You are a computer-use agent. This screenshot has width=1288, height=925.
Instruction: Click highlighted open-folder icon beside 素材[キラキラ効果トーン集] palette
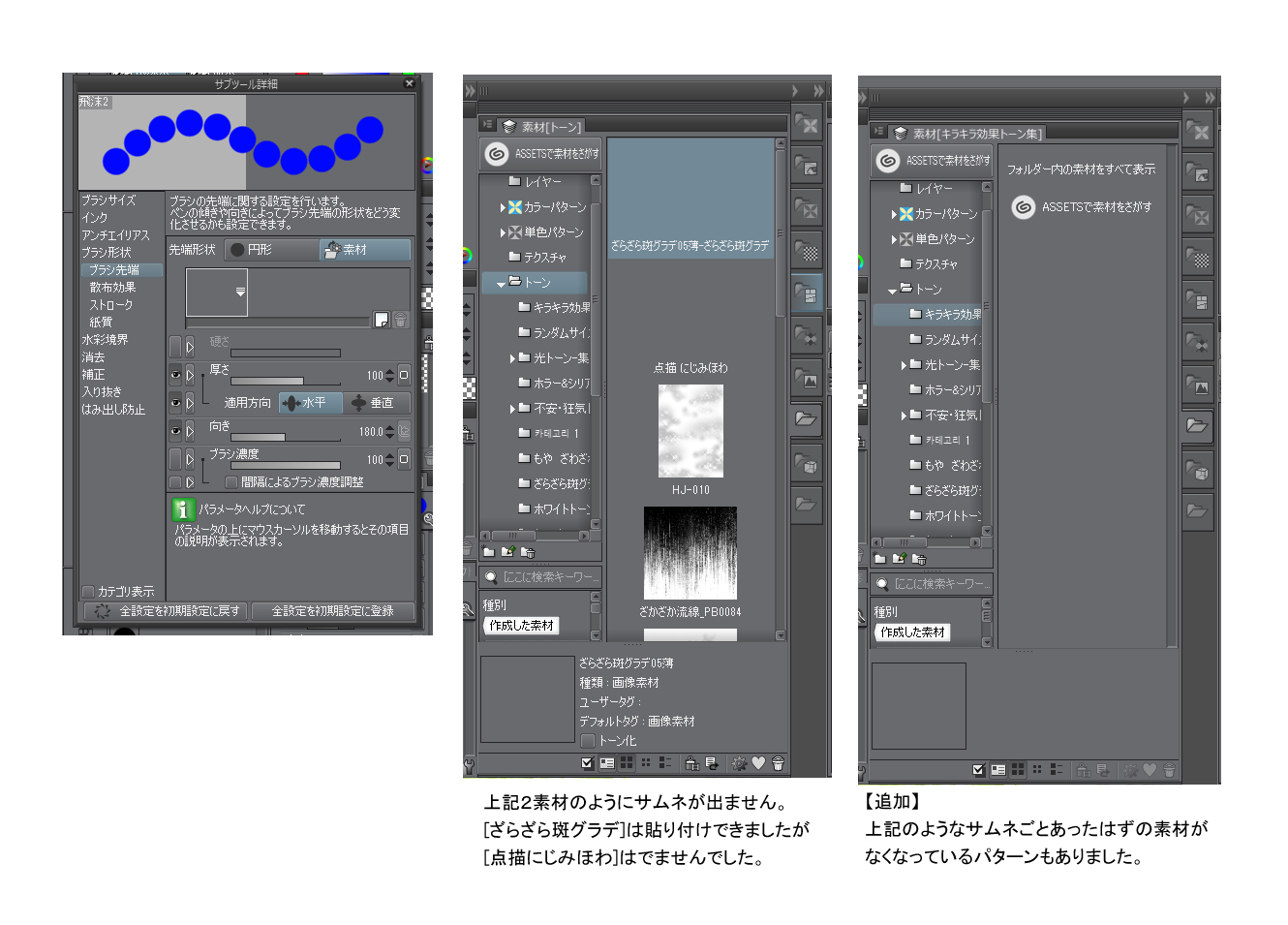coord(1198,425)
